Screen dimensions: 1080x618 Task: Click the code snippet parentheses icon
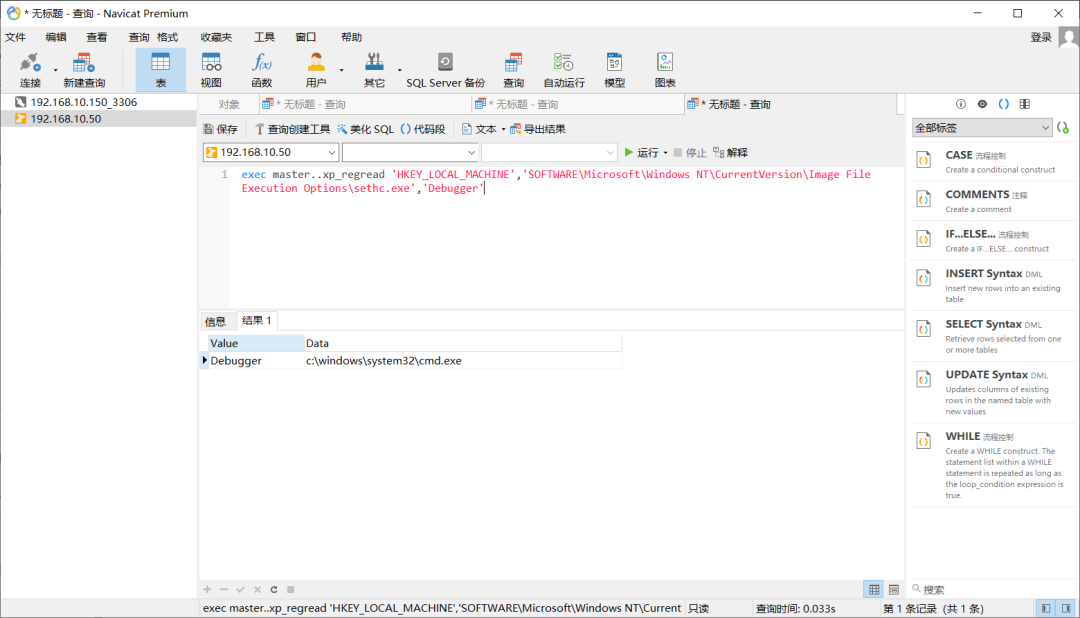[1004, 104]
